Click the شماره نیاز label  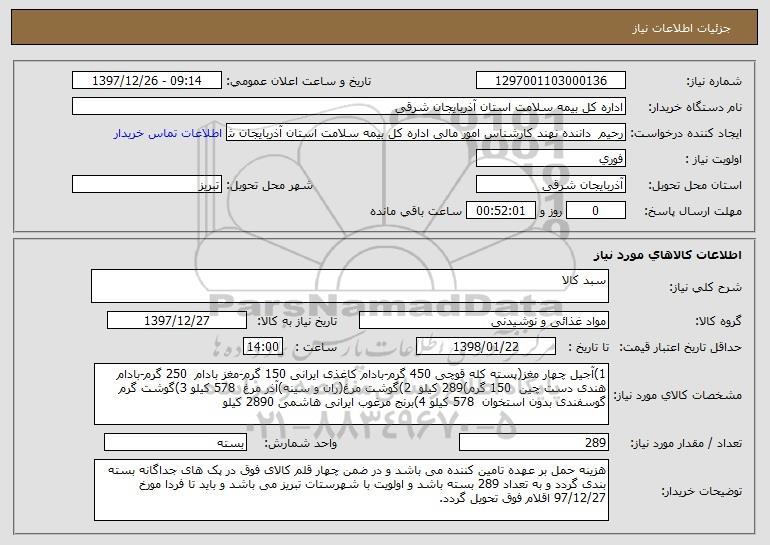pos(714,82)
